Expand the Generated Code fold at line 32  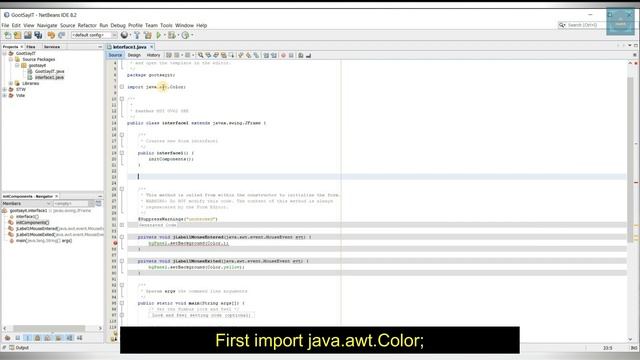point(122,225)
